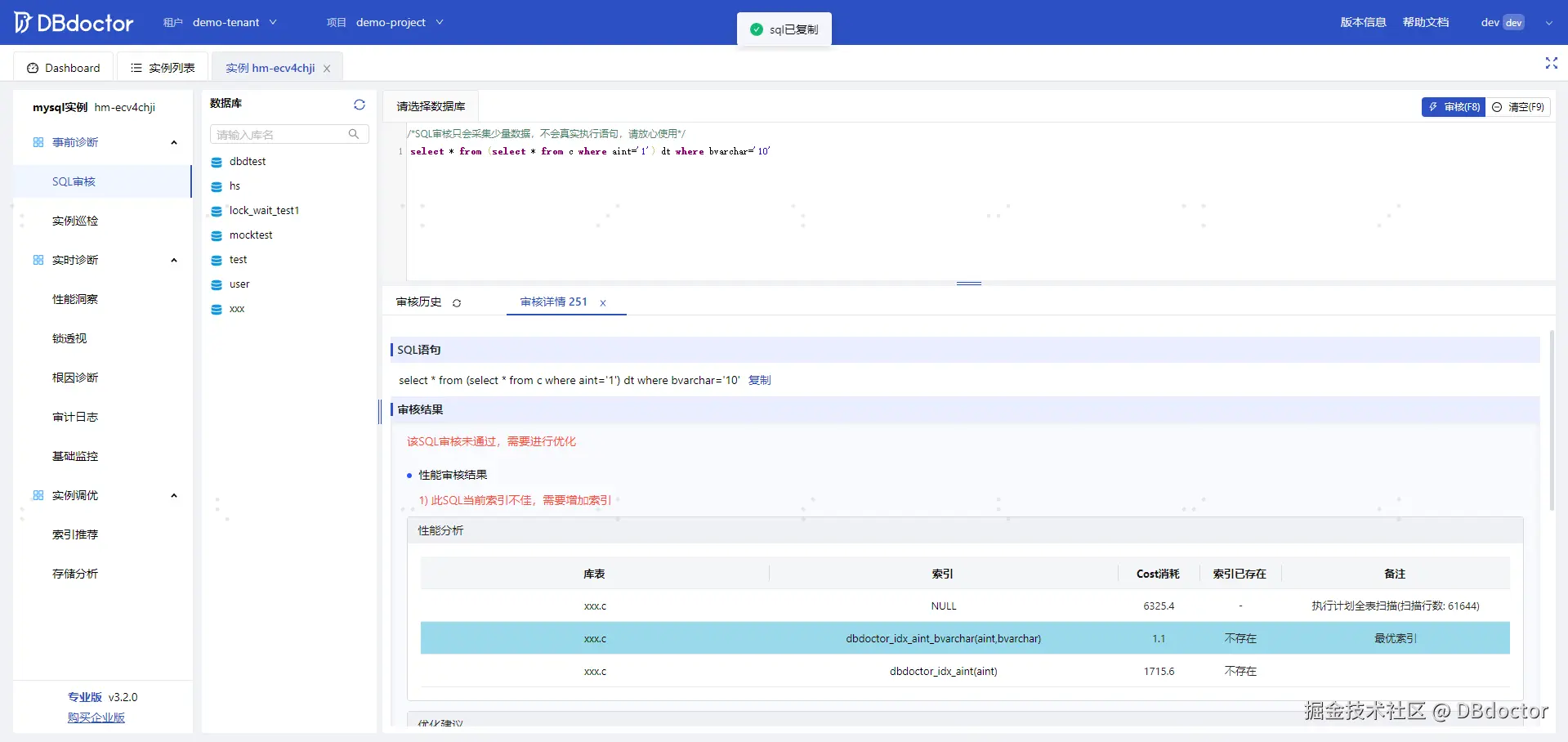Click the Dashboard compass icon
The width and height of the screenshot is (1568, 742).
(34, 67)
